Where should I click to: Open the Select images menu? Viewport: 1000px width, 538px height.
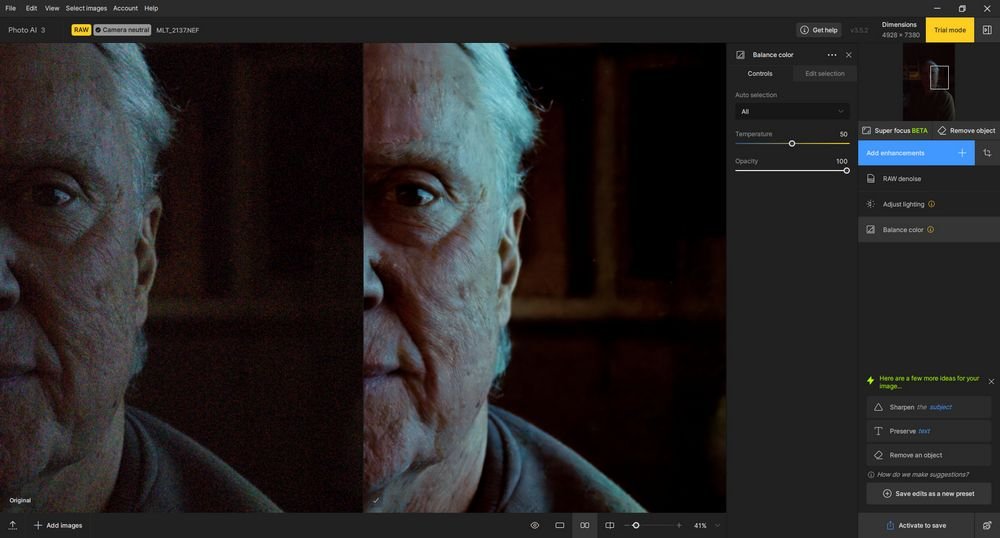coord(86,8)
